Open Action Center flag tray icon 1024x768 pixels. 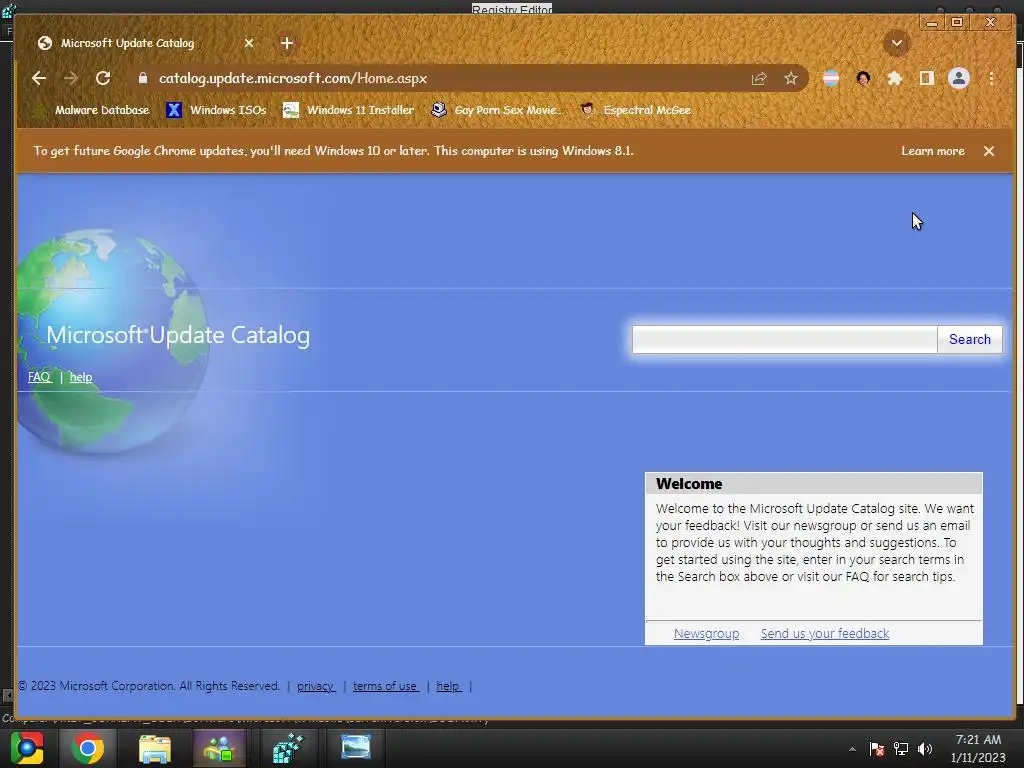[x=877, y=749]
